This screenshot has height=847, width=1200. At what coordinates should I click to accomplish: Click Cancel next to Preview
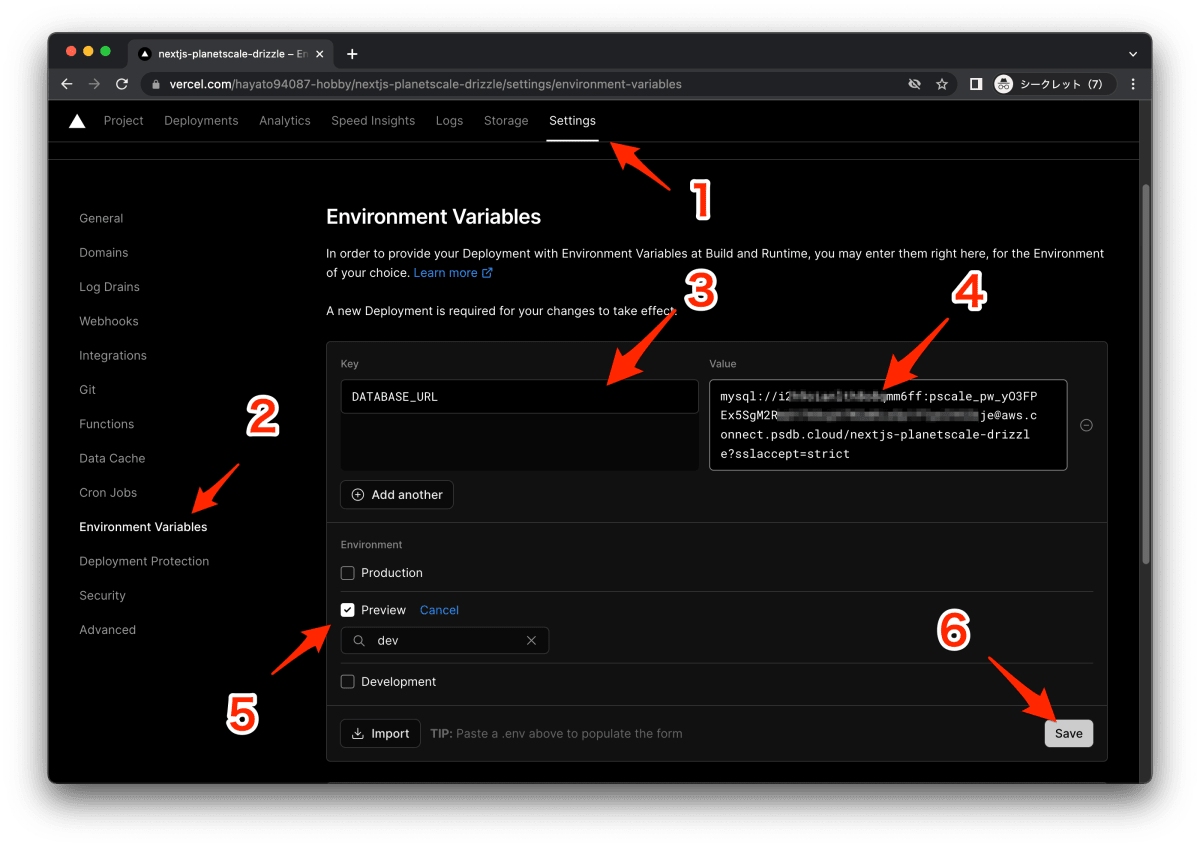[439, 610]
